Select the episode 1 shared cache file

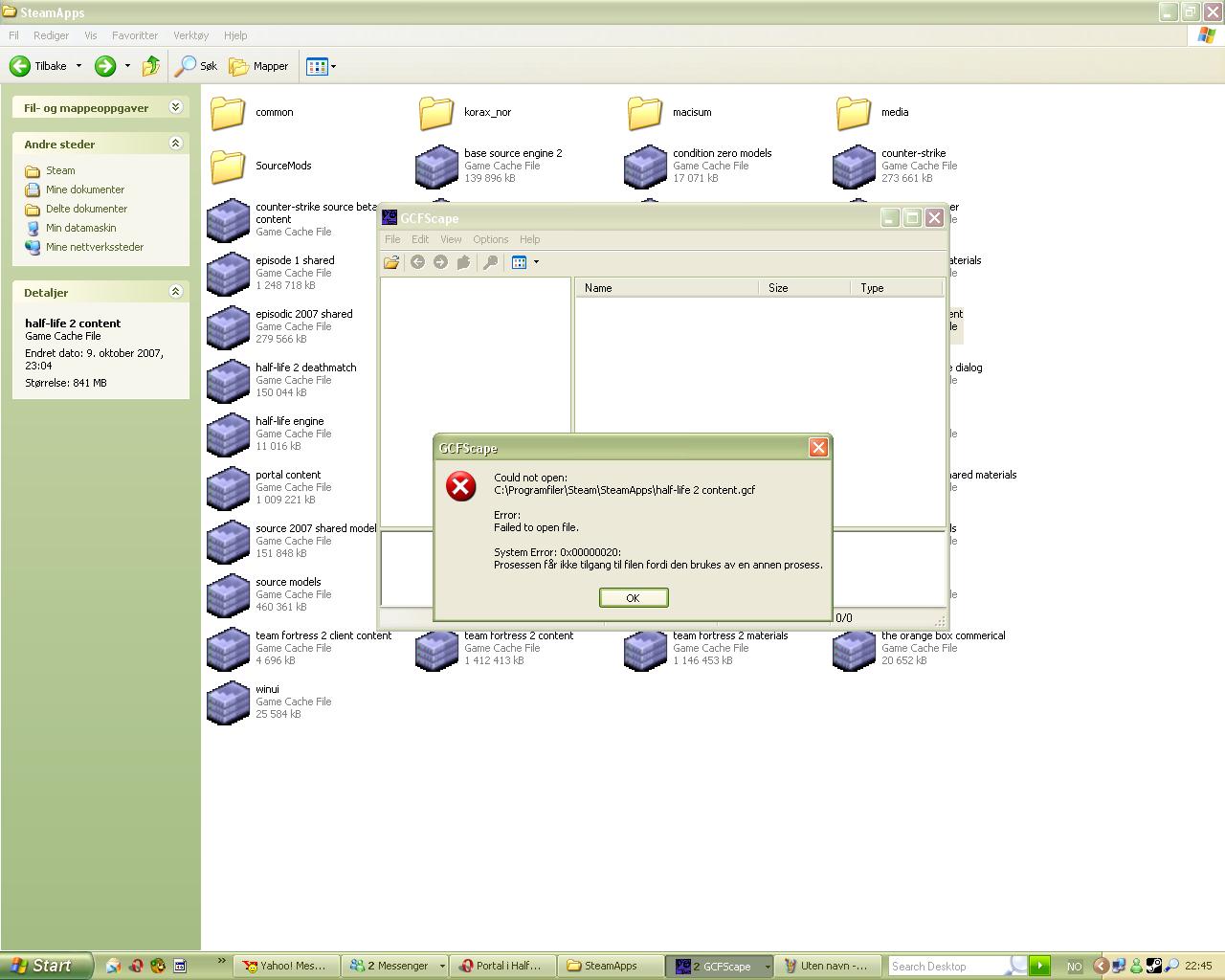coord(271,273)
